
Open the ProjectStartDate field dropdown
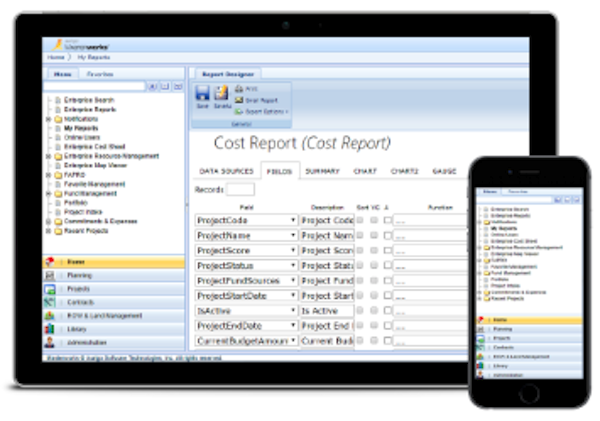293,296
